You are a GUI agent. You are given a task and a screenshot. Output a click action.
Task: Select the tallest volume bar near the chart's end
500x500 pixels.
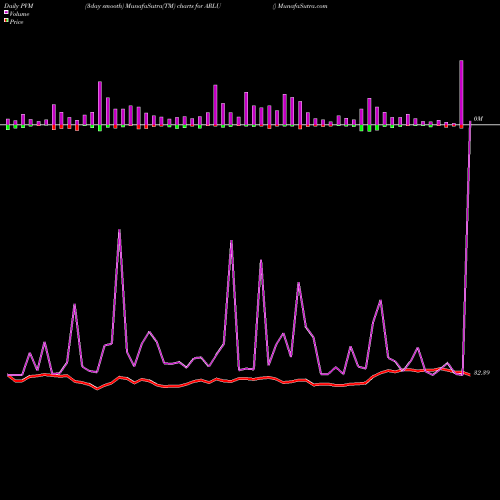point(461,93)
